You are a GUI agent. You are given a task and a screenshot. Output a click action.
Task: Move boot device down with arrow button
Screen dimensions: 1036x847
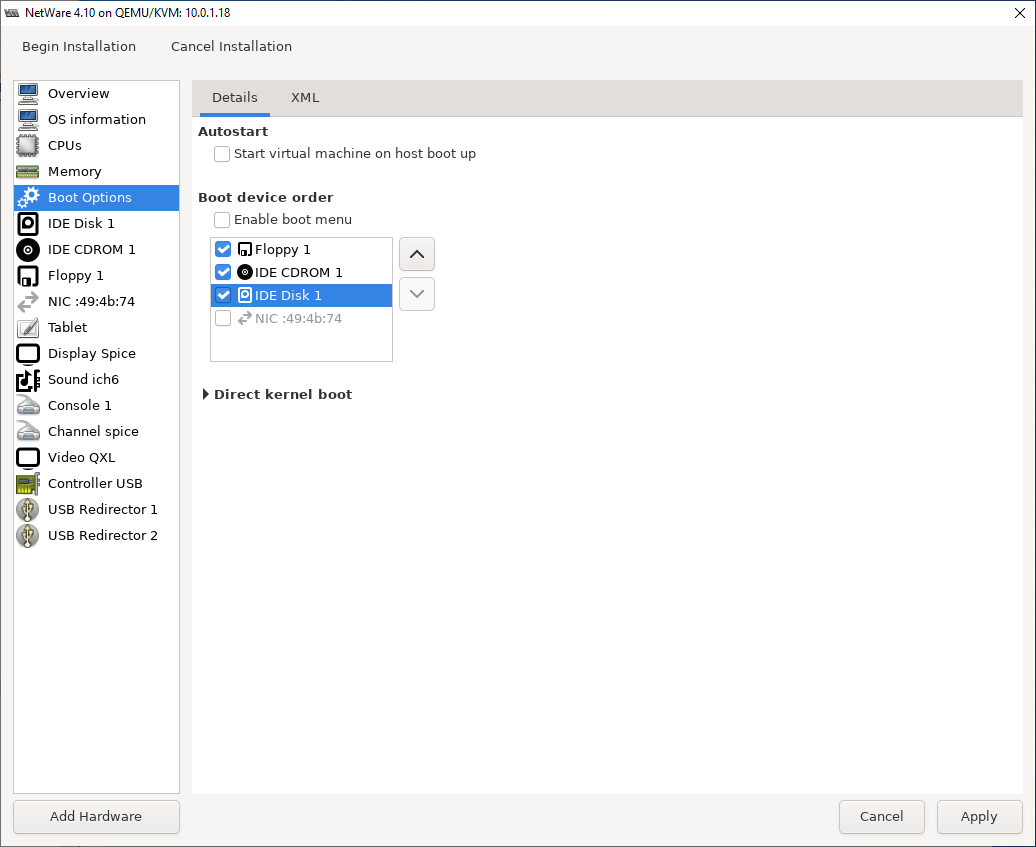[417, 294]
